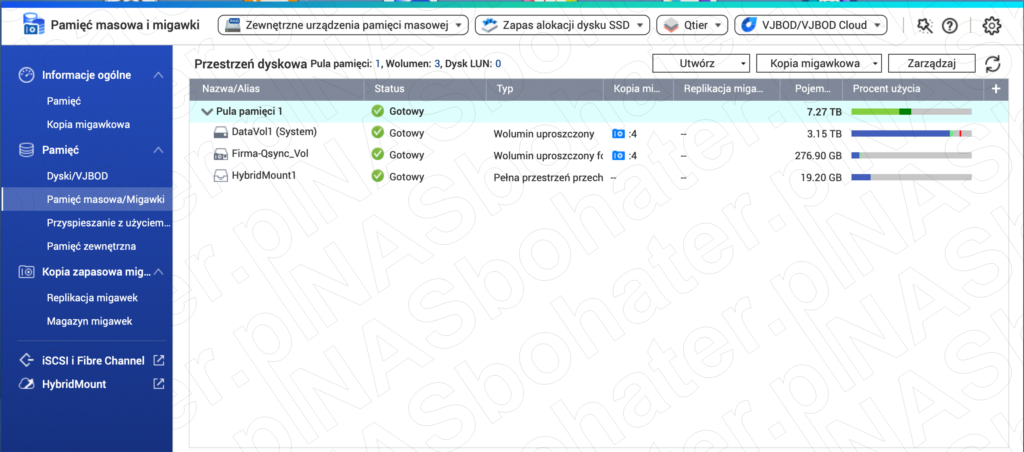Open the settings gear icon
Image resolution: width=1024 pixels, height=452 pixels.
(x=991, y=26)
